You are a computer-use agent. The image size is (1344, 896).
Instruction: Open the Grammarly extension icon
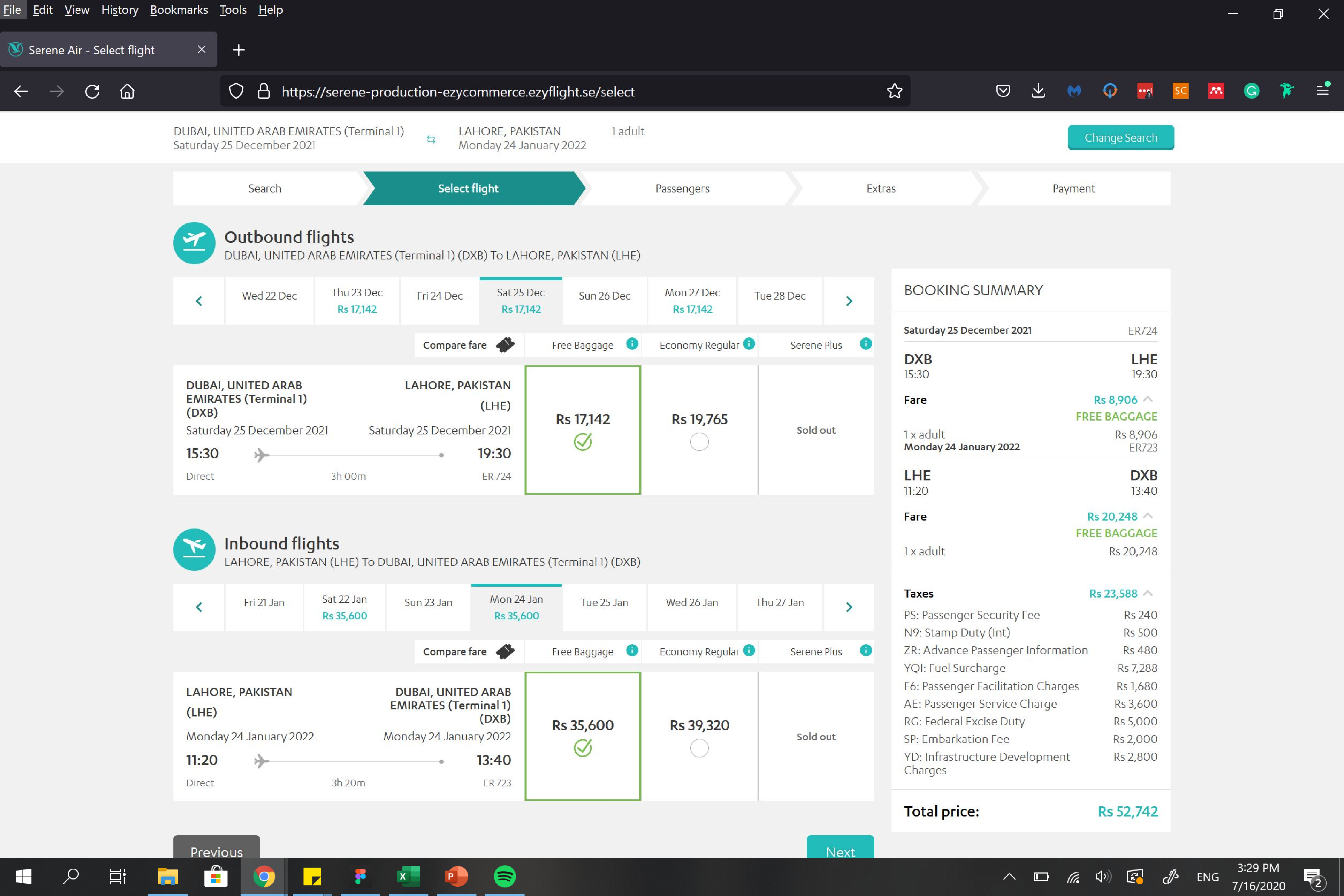click(1251, 91)
